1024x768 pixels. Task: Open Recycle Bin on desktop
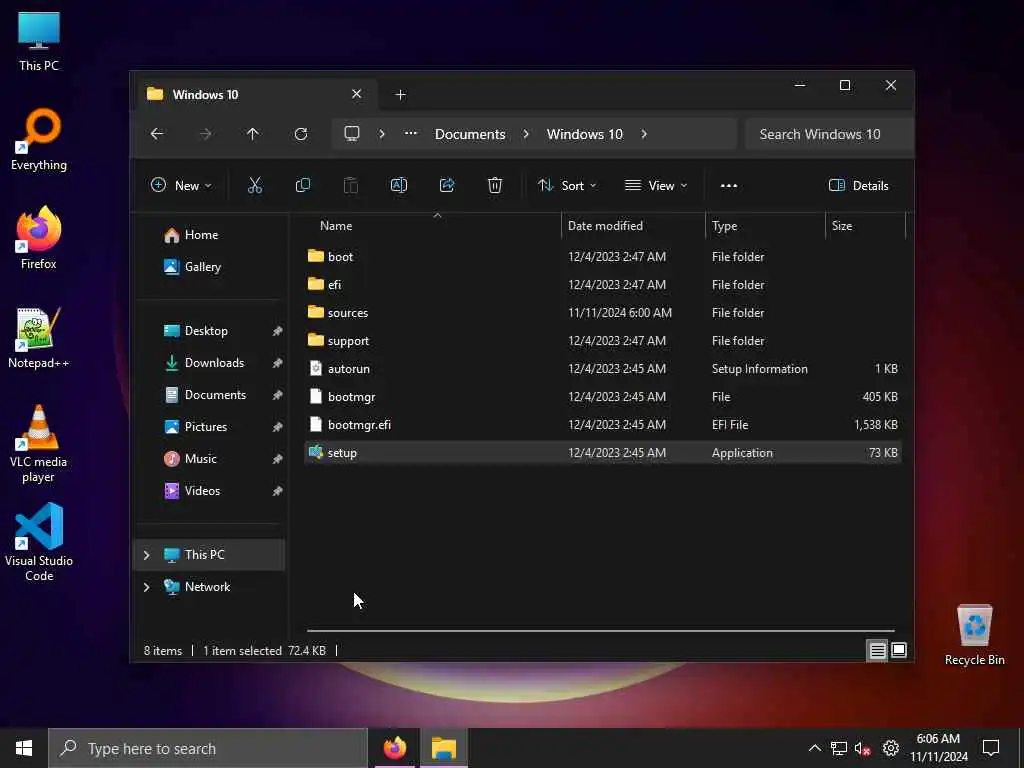974,635
